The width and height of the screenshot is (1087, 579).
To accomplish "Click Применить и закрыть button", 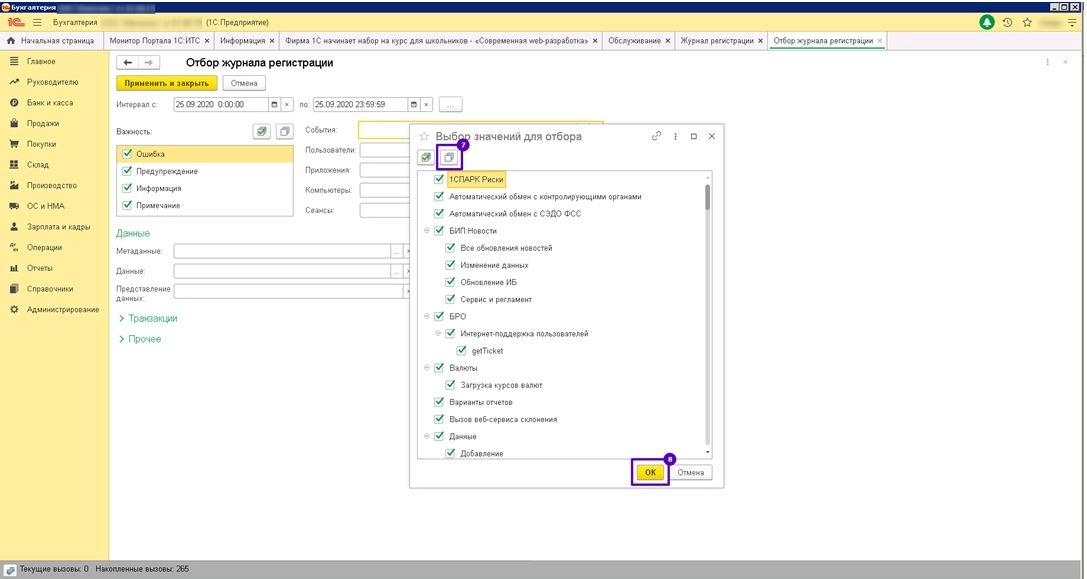I will [x=166, y=83].
